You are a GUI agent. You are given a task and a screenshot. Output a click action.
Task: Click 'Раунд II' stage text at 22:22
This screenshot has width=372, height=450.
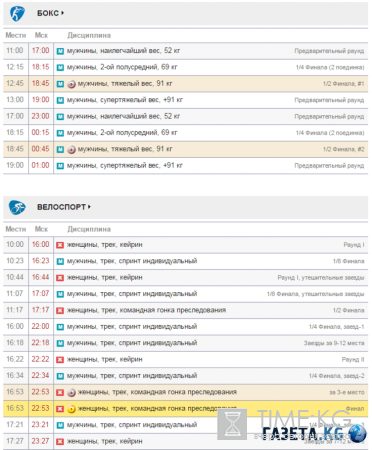[x=353, y=360]
